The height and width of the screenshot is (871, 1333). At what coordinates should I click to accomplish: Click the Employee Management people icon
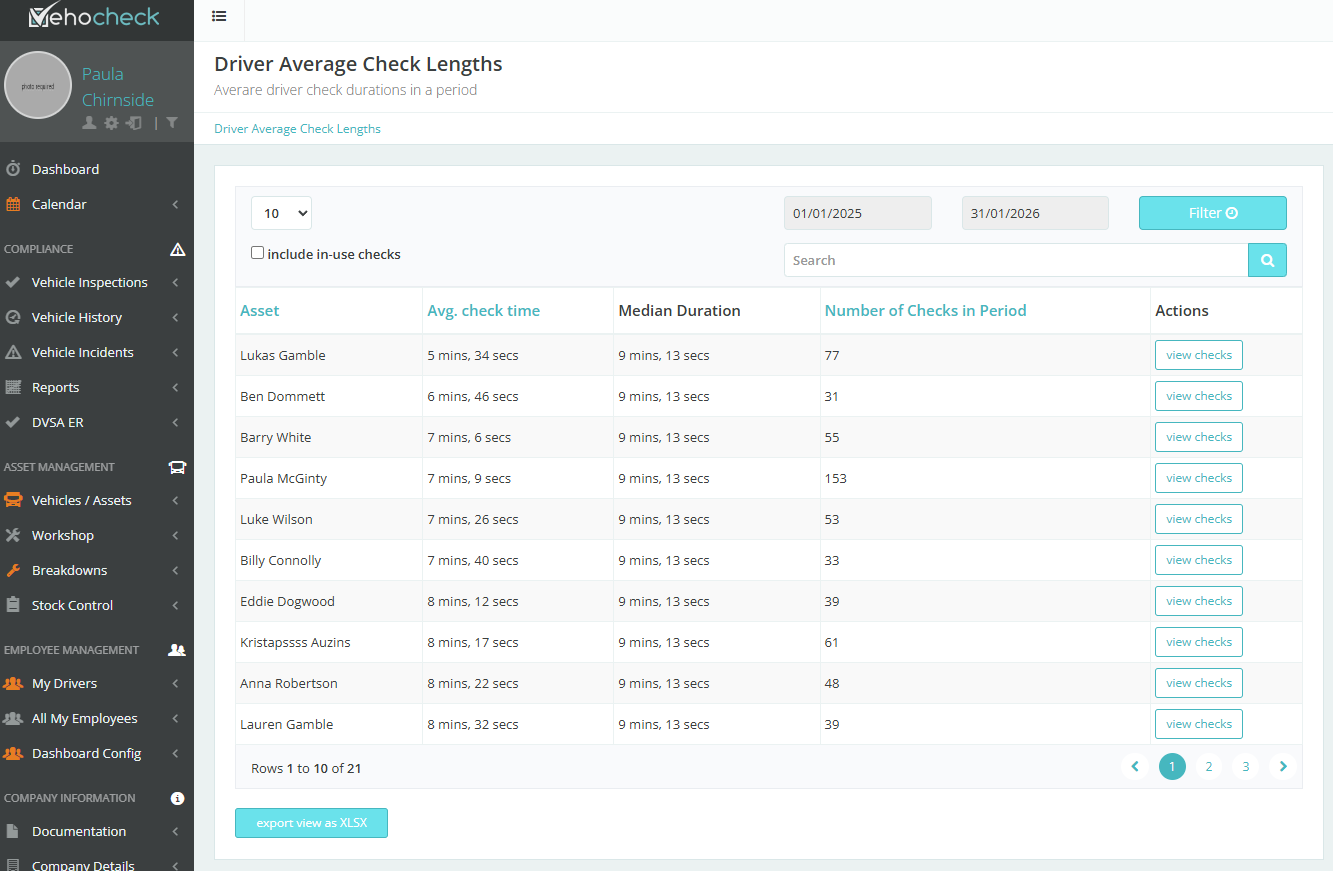[177, 650]
